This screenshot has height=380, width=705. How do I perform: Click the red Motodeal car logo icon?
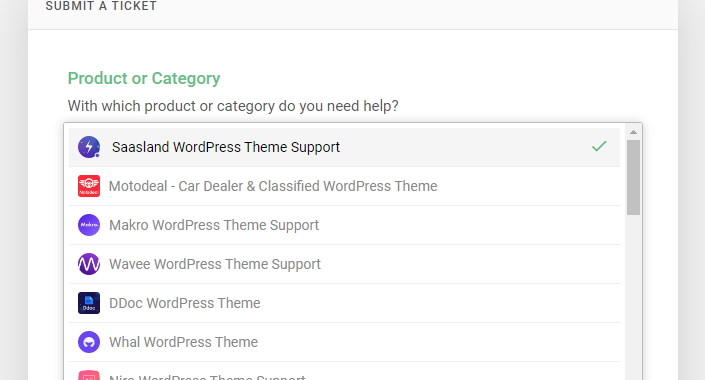pyautogui.click(x=89, y=186)
